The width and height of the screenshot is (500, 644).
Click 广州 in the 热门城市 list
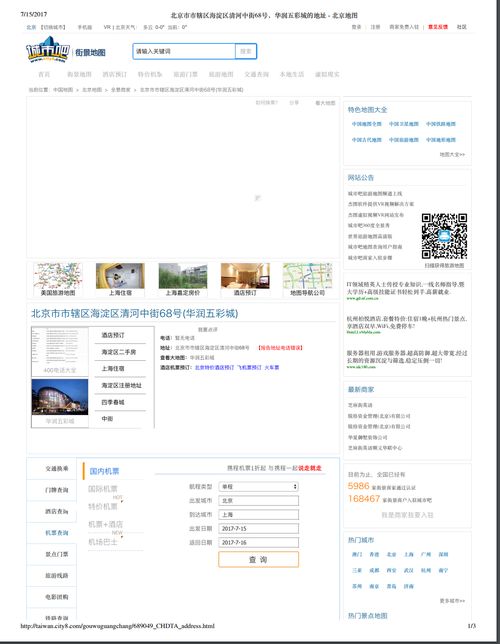pos(426,554)
